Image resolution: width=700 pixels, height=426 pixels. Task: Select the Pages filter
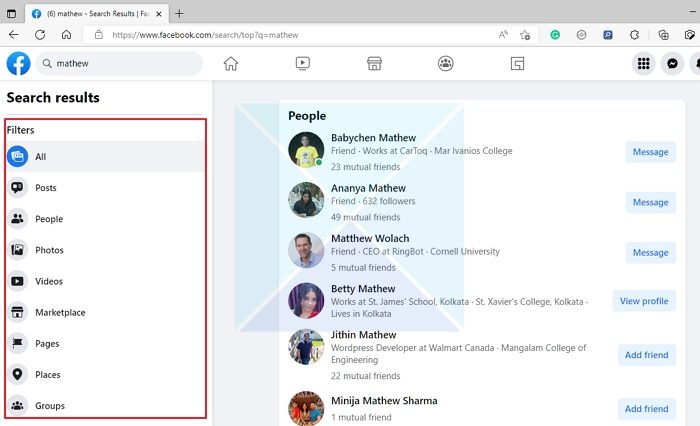coord(105,343)
